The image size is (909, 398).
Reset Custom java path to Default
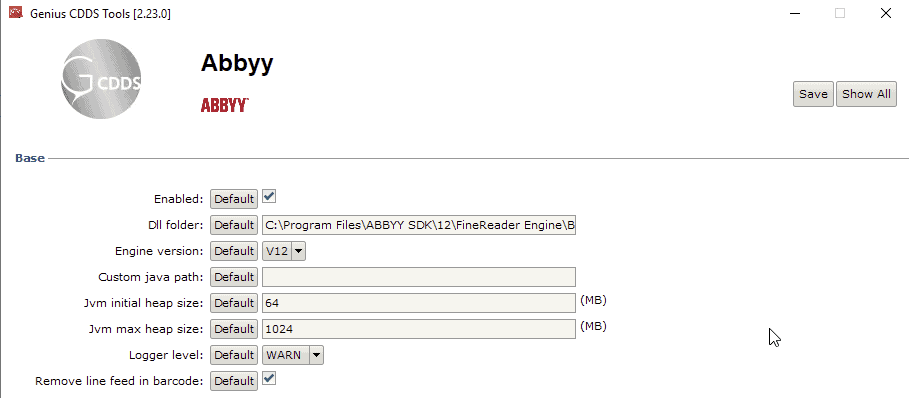pos(234,277)
